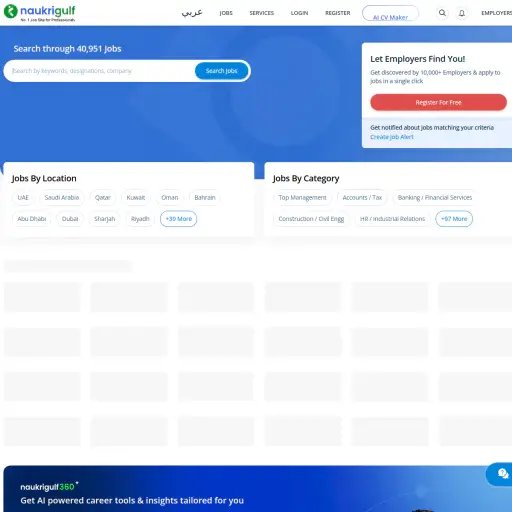This screenshot has width=512, height=512.
Task: Open the Create Job Alert link
Action: click(392, 137)
